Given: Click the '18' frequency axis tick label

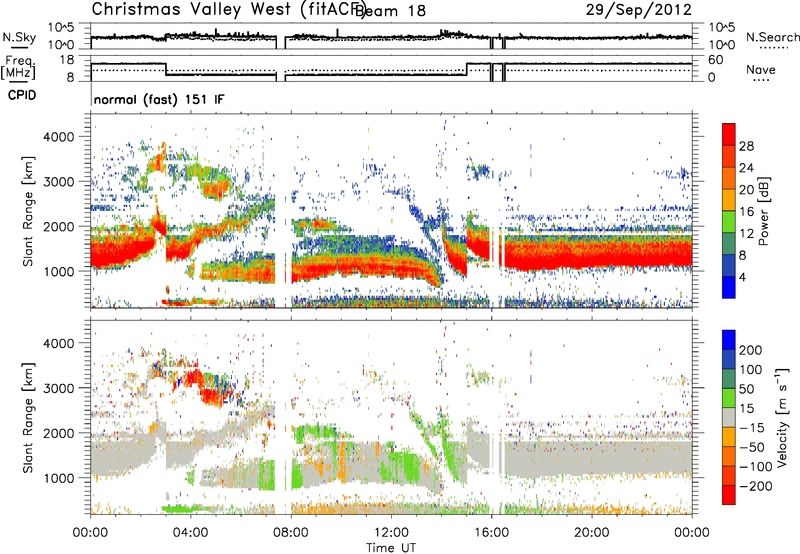Looking at the screenshot, I should tap(67, 60).
